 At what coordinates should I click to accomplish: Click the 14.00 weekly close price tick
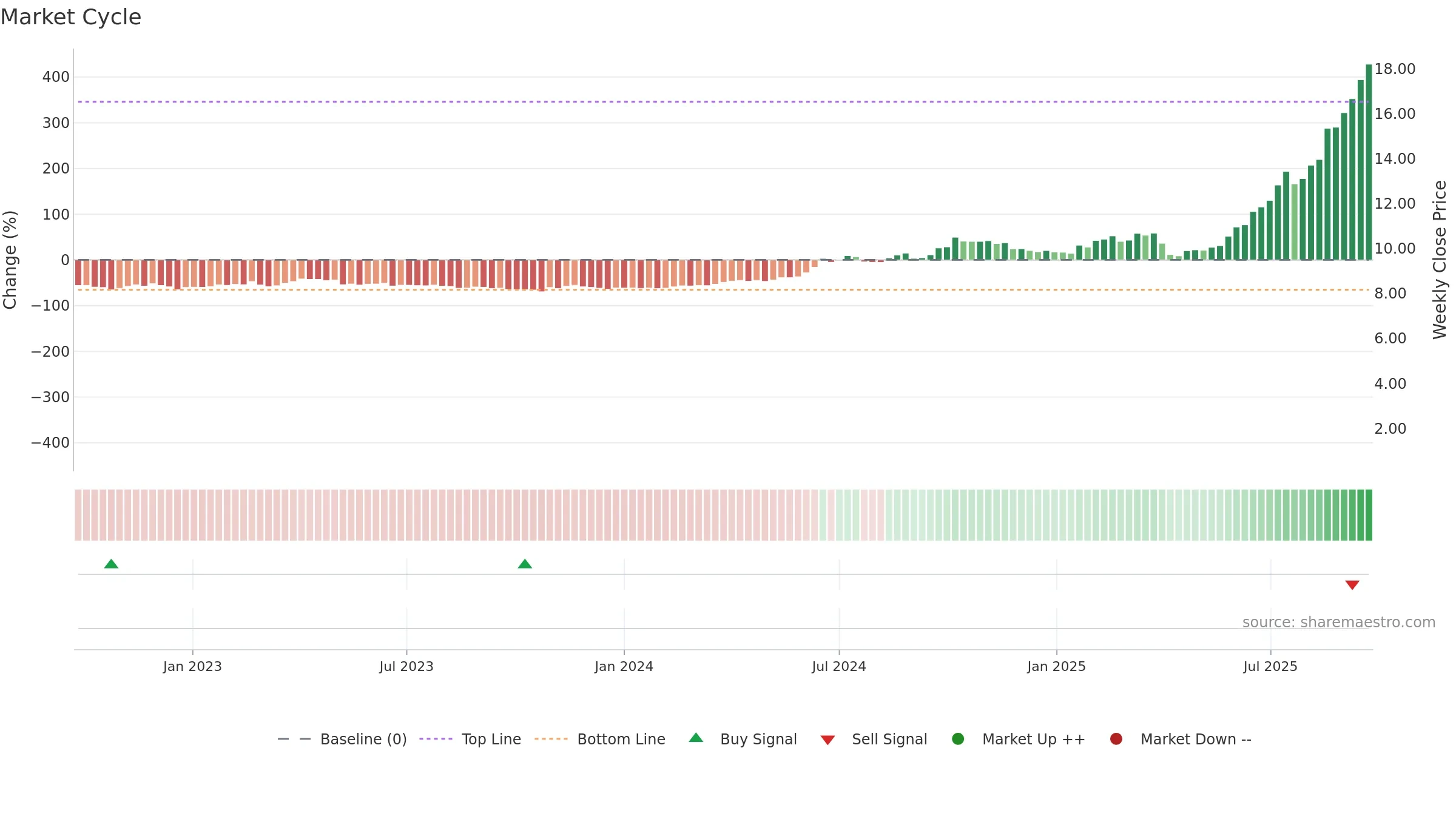1395,159
